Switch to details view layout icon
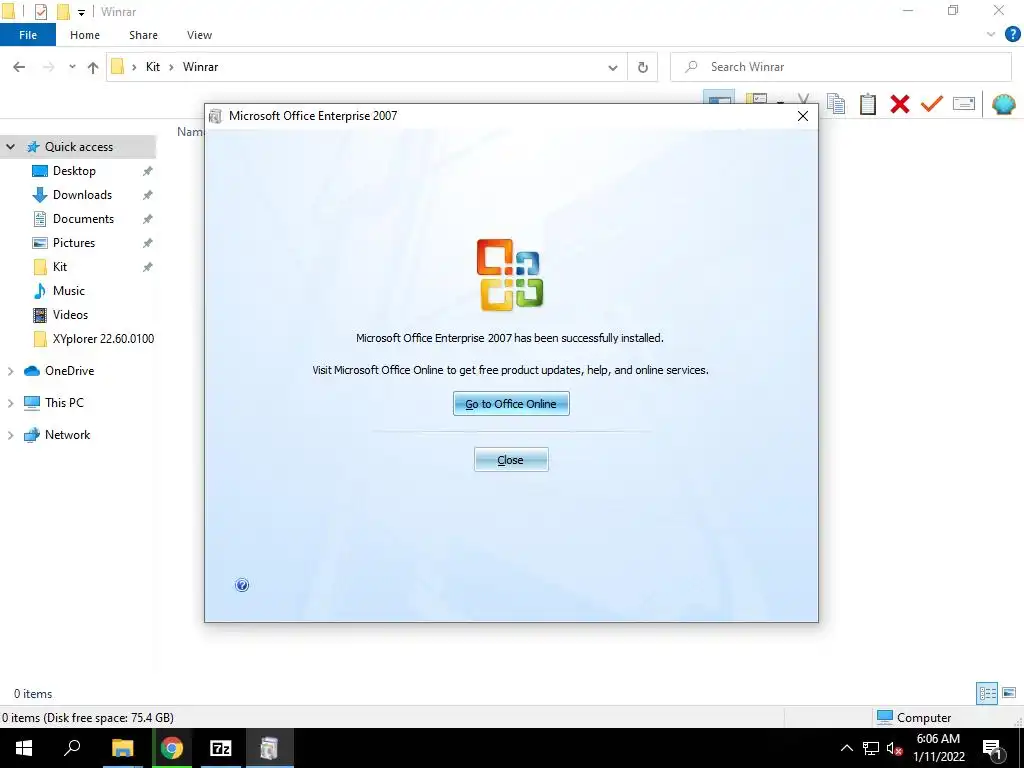 point(987,693)
